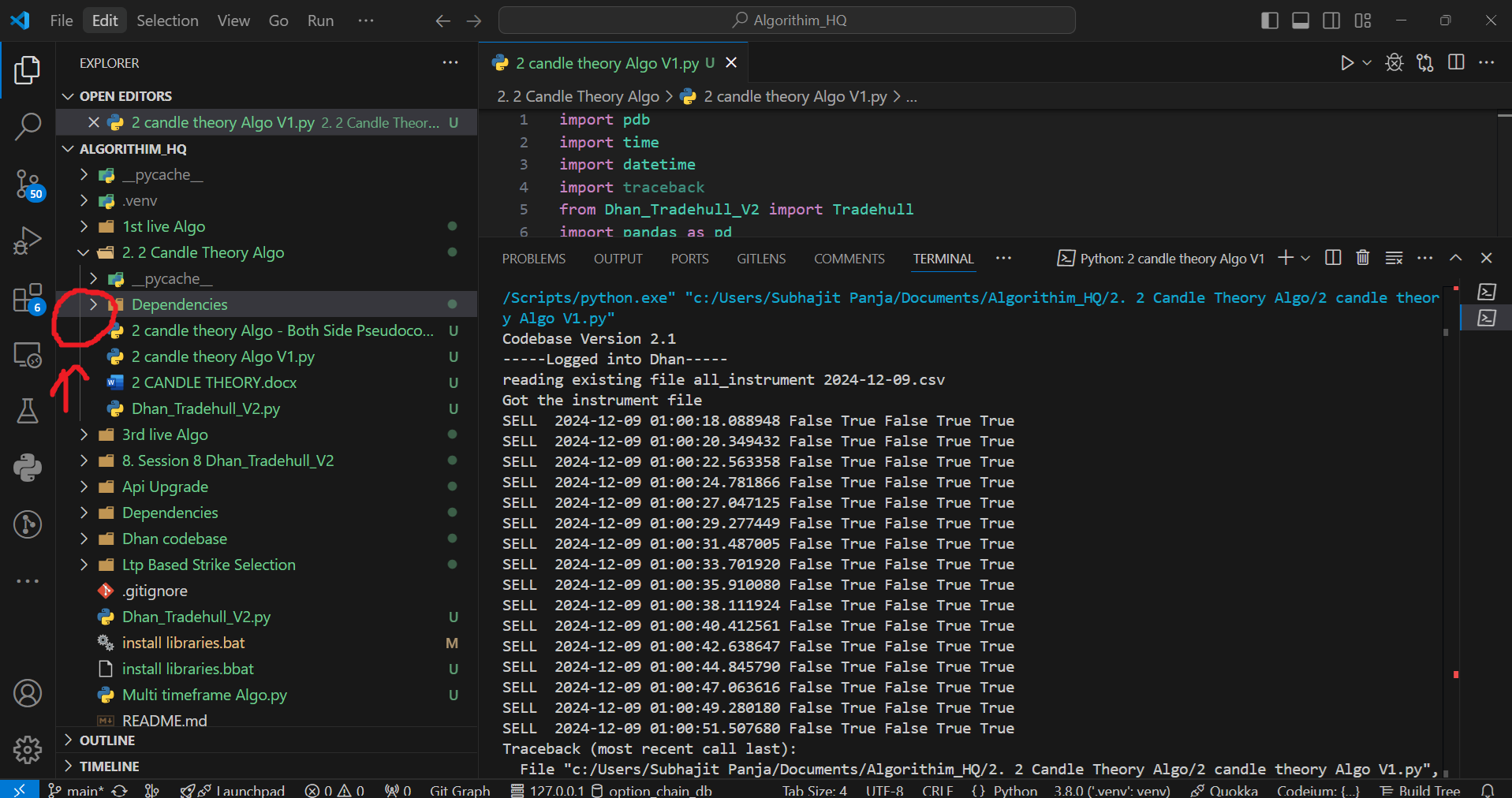The width and height of the screenshot is (1512, 798).
Task: Open the Selection menu
Action: [167, 21]
